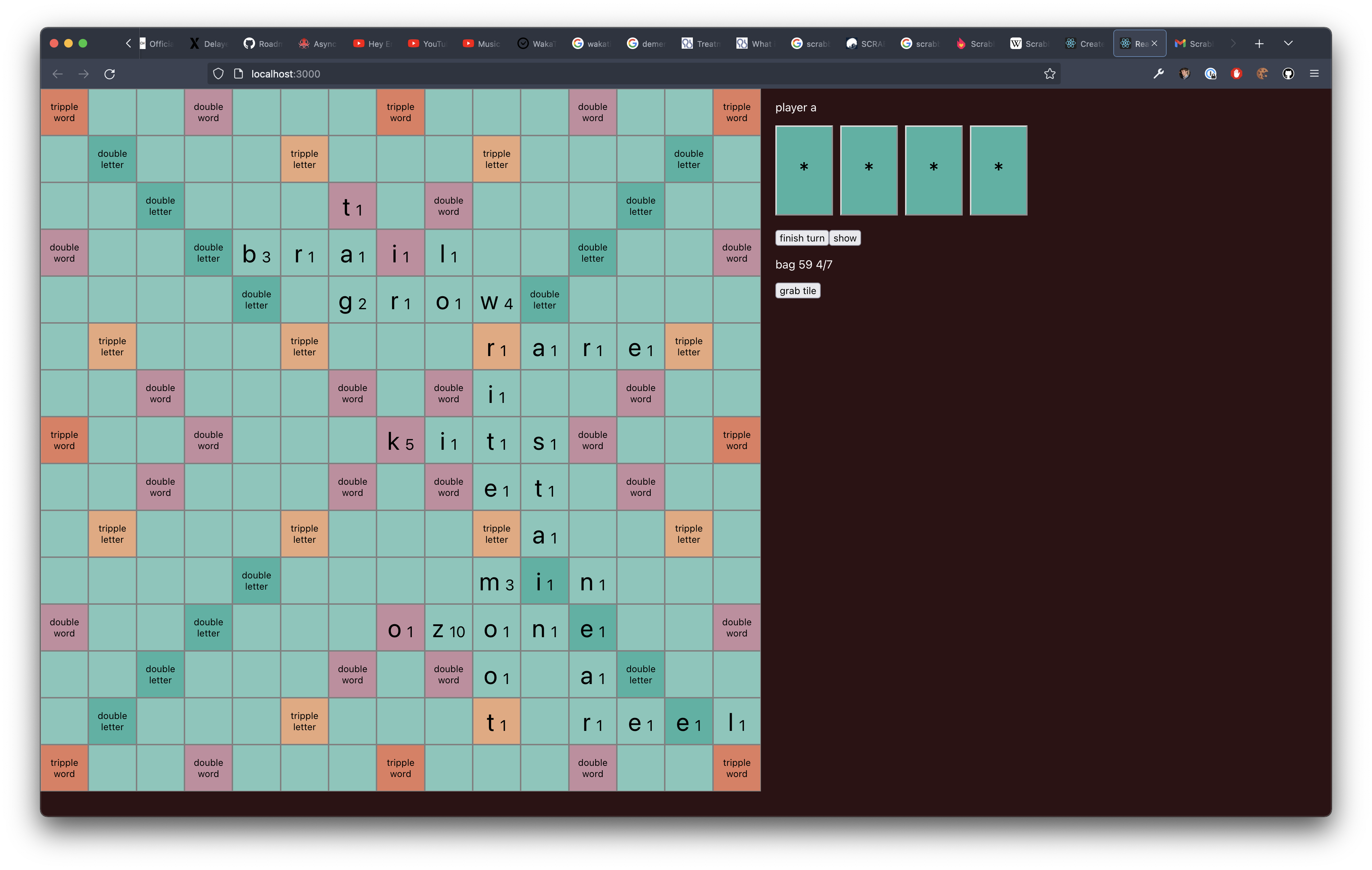The height and width of the screenshot is (870, 1372).
Task: Switch to the WakaTime tab
Action: (x=536, y=43)
